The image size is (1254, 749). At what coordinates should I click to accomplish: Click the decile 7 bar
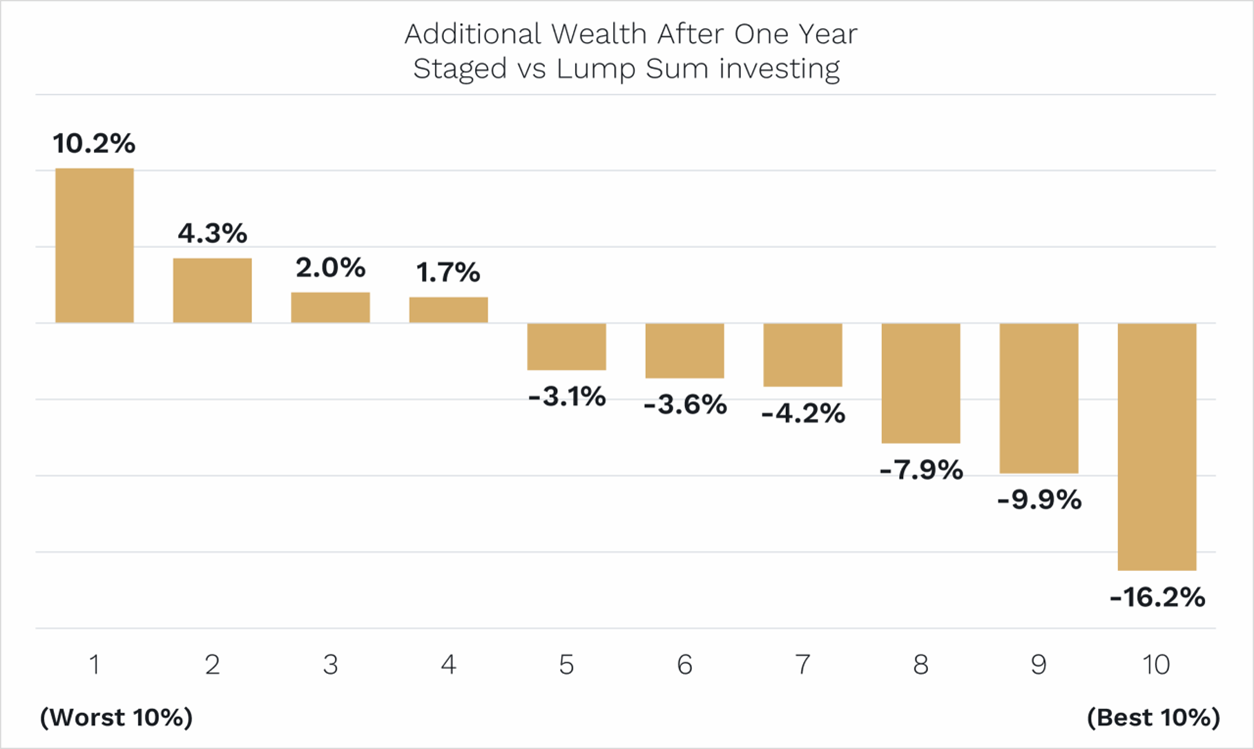(802, 354)
